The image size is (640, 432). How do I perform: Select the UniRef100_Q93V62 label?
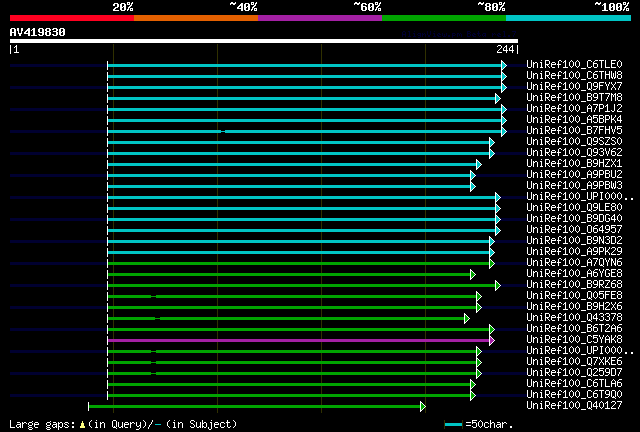click(574, 153)
